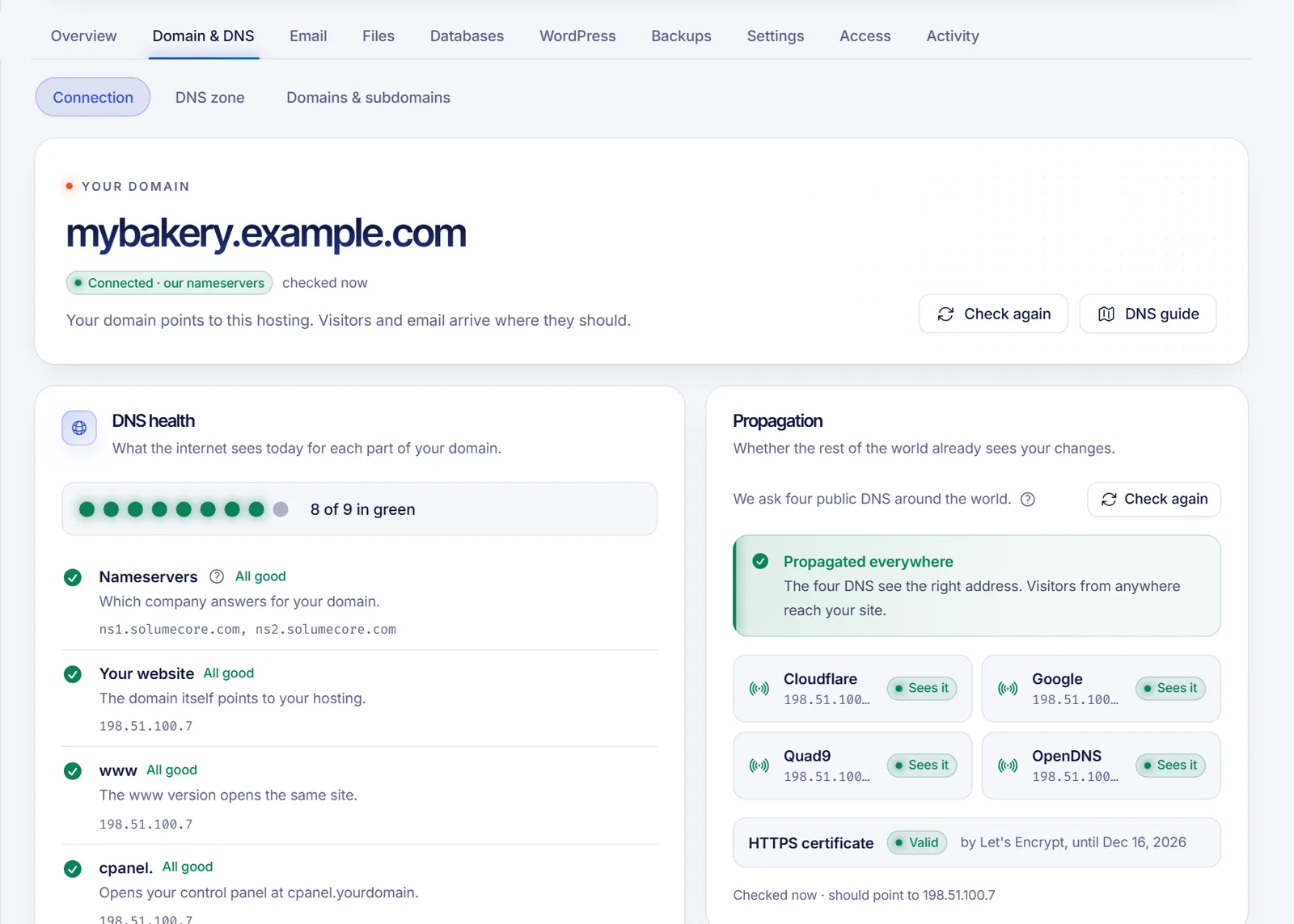Click the Google broadcast signal icon

[x=1008, y=689]
